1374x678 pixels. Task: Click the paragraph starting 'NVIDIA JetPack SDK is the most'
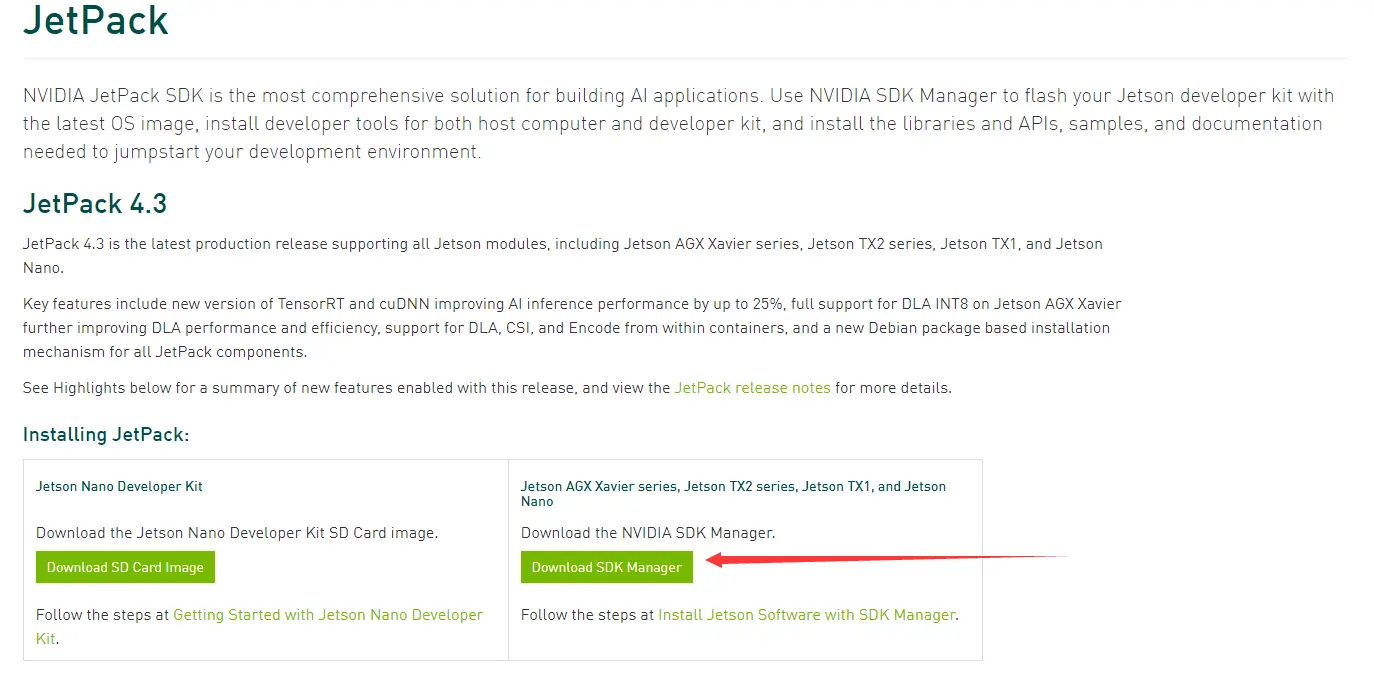pyautogui.click(x=679, y=124)
